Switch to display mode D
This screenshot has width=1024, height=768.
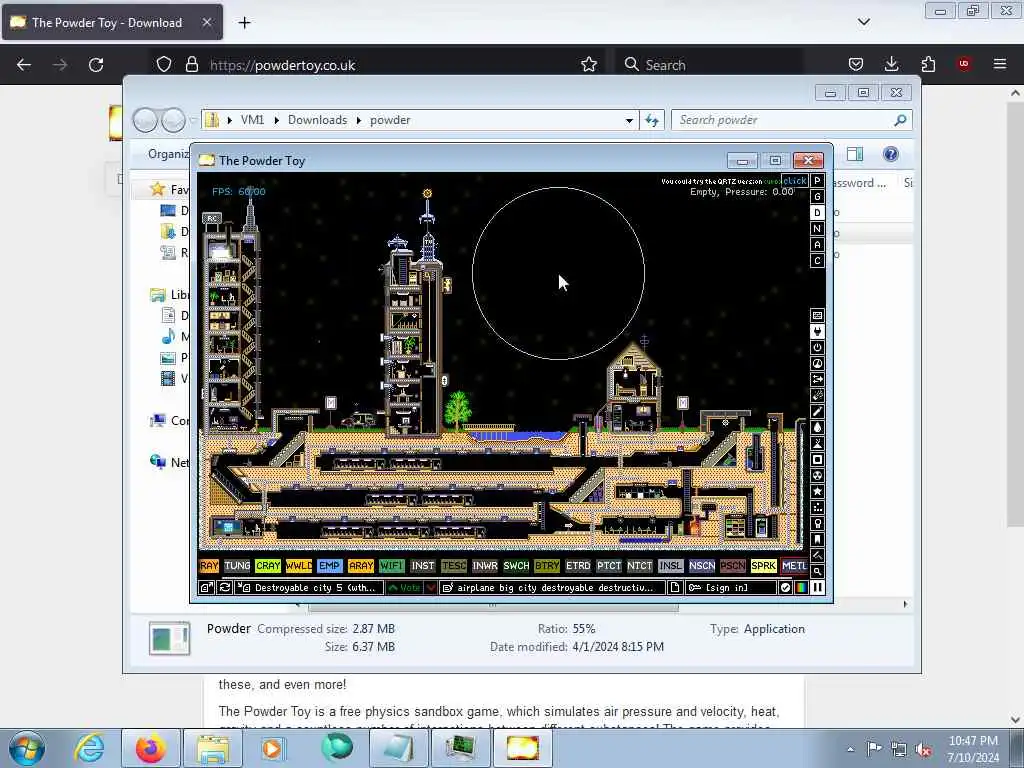(817, 212)
